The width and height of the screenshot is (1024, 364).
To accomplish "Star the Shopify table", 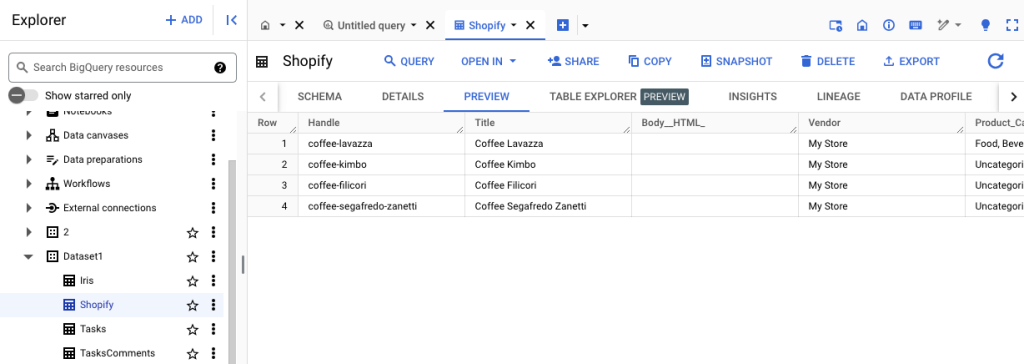I will pos(192,305).
